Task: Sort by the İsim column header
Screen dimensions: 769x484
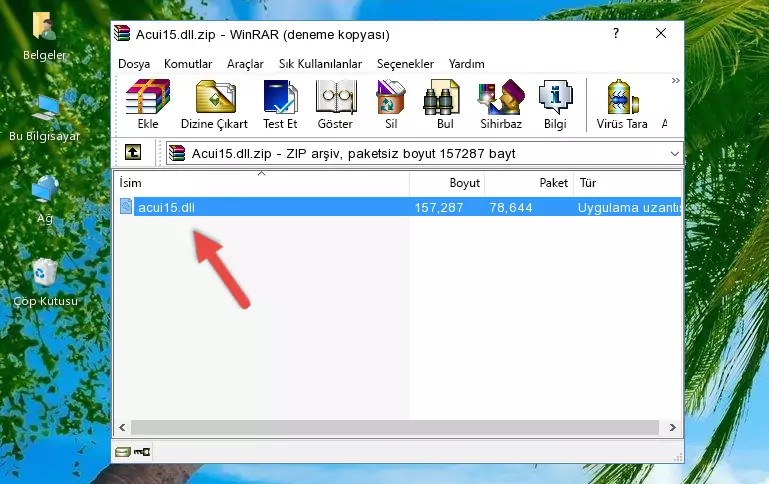Action: tap(262, 183)
